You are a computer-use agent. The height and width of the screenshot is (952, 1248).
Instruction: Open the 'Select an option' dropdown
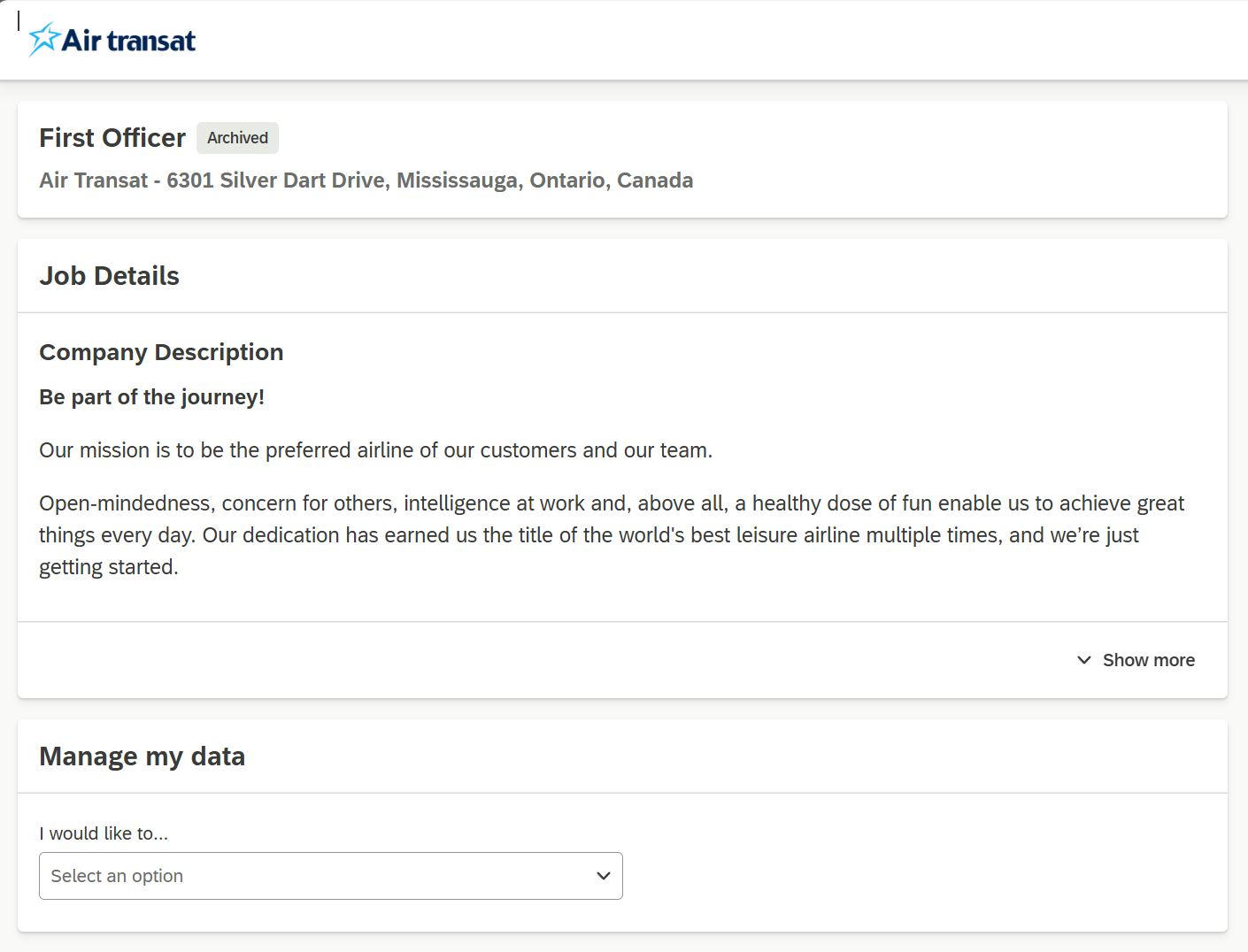(x=331, y=876)
